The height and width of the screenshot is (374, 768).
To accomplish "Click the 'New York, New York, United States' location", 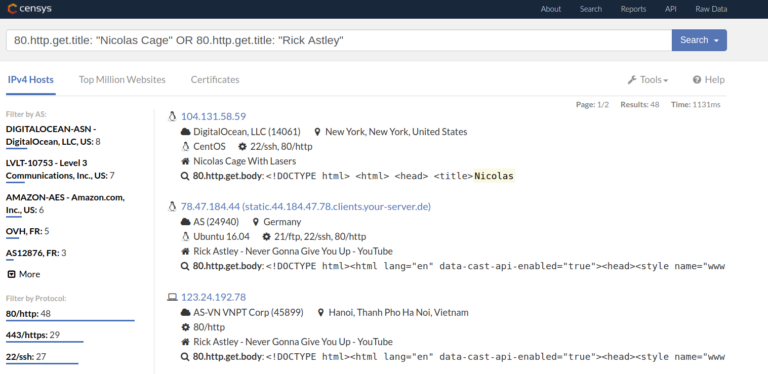I will tap(396, 132).
